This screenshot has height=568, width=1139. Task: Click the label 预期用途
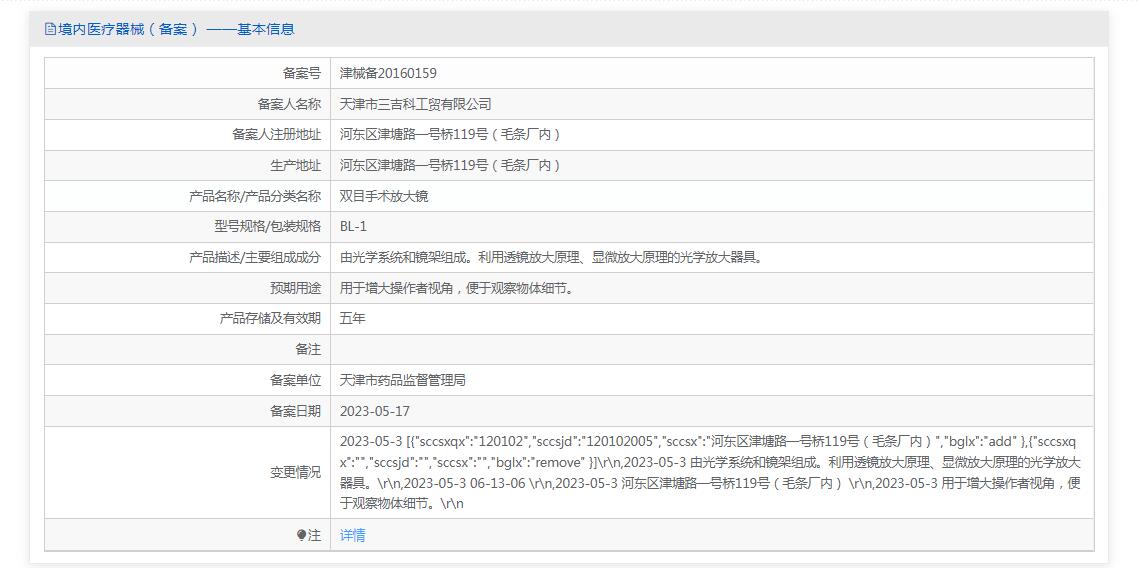pyautogui.click(x=296, y=288)
